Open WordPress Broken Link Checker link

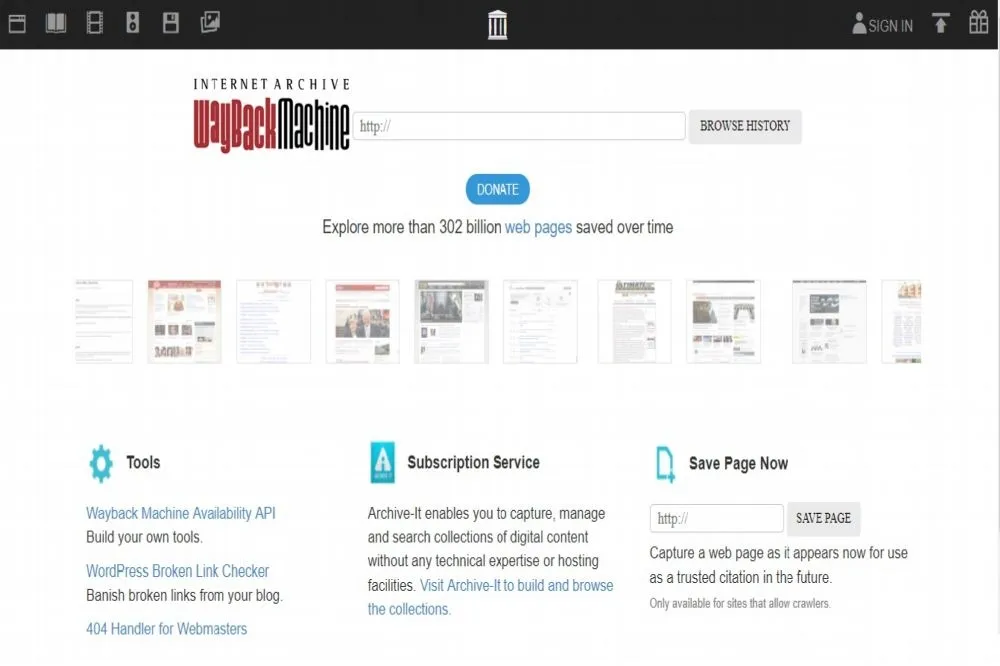tap(177, 571)
